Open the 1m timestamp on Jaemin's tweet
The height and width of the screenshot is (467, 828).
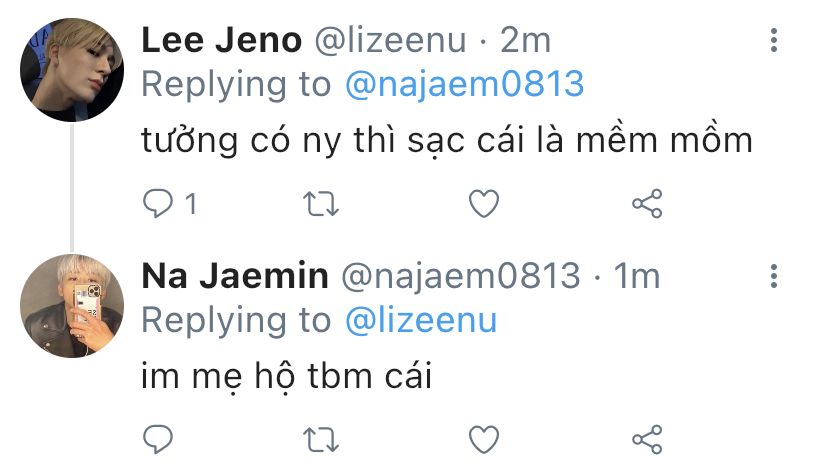(x=636, y=276)
